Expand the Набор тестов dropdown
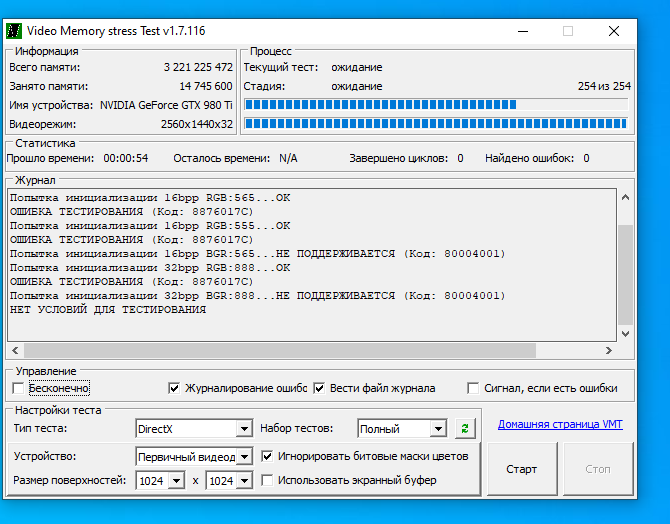This screenshot has height=524, width=670. coord(438,429)
